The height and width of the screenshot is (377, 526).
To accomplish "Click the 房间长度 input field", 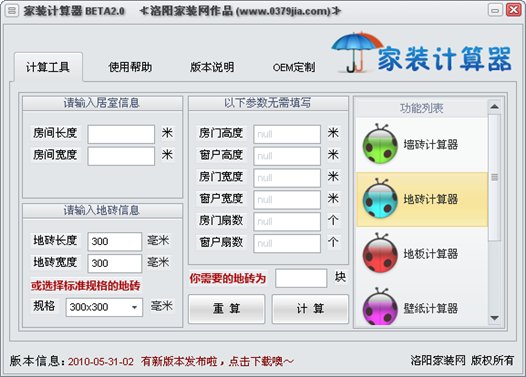I will 121,134.
